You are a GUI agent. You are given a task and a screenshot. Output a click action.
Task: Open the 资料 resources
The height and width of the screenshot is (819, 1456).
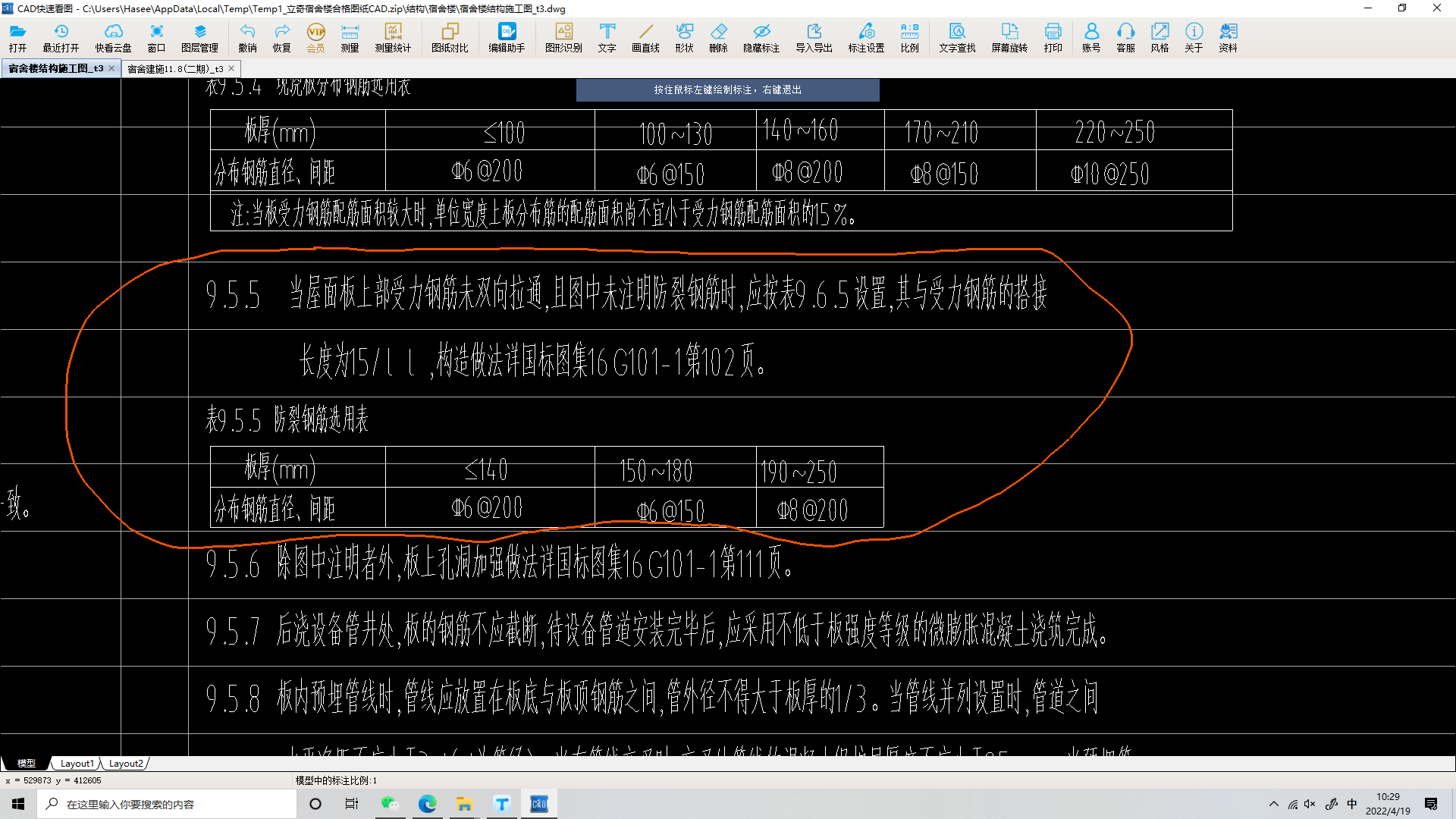pos(1228,37)
